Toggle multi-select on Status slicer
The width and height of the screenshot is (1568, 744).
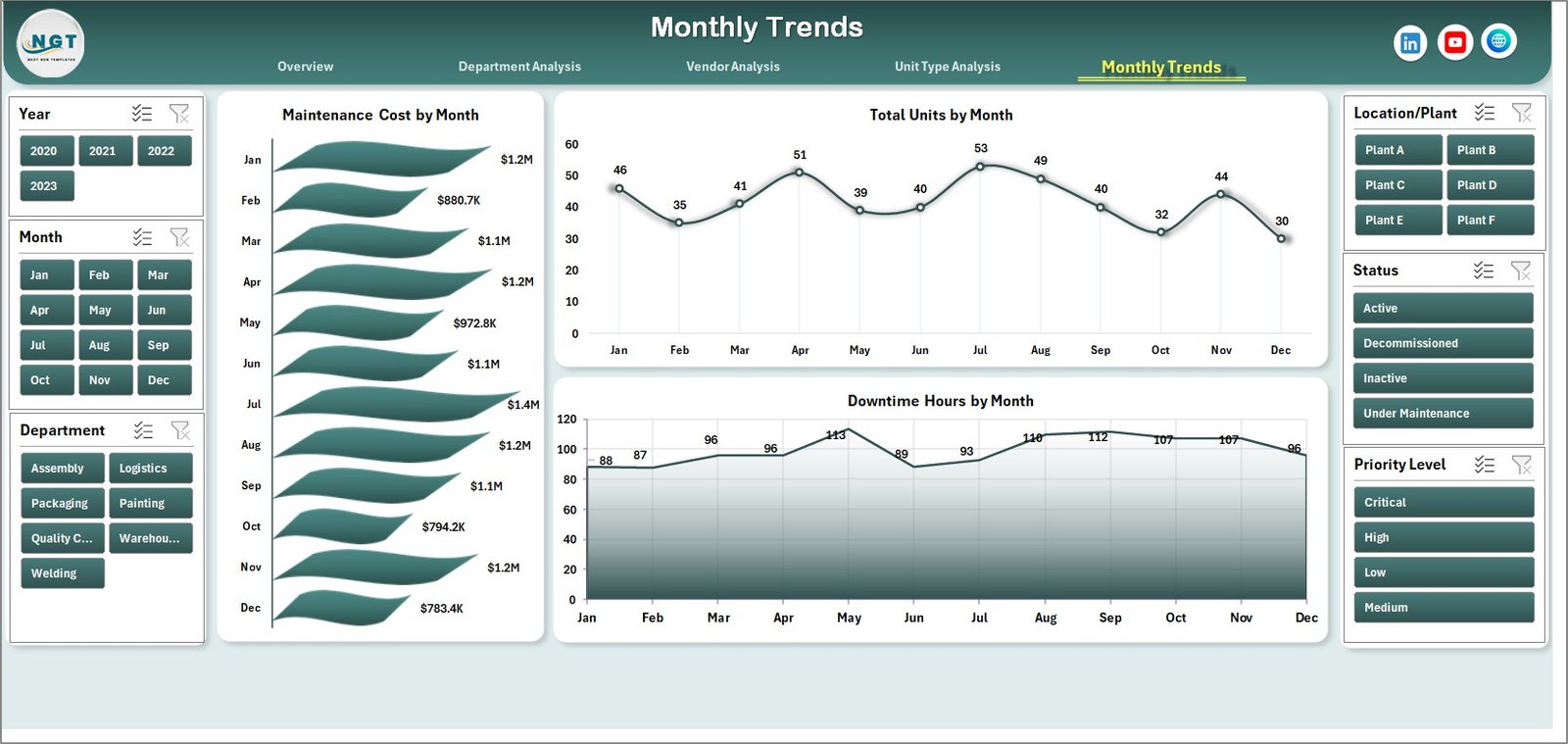(1484, 271)
